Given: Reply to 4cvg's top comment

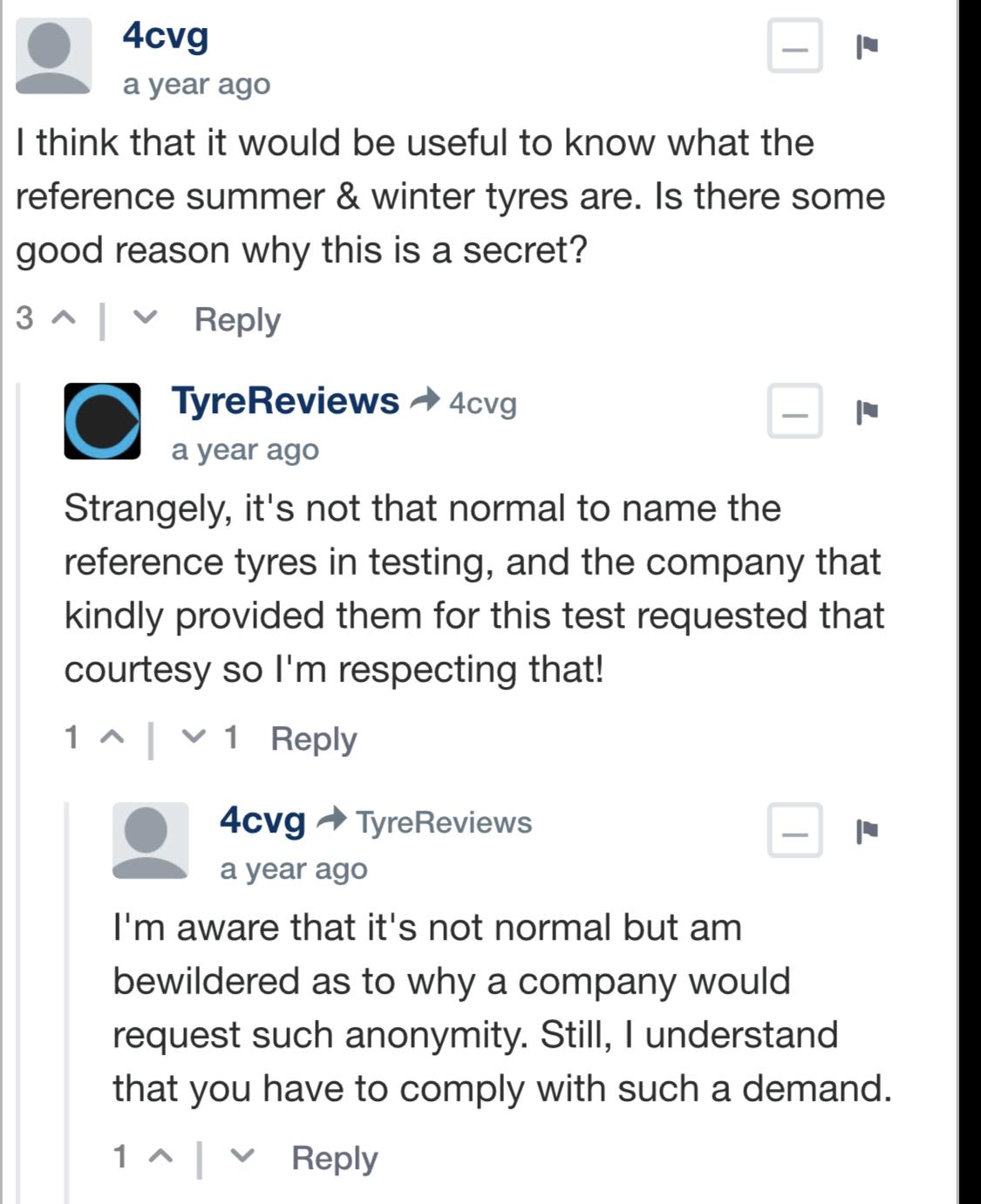Looking at the screenshot, I should point(237,319).
